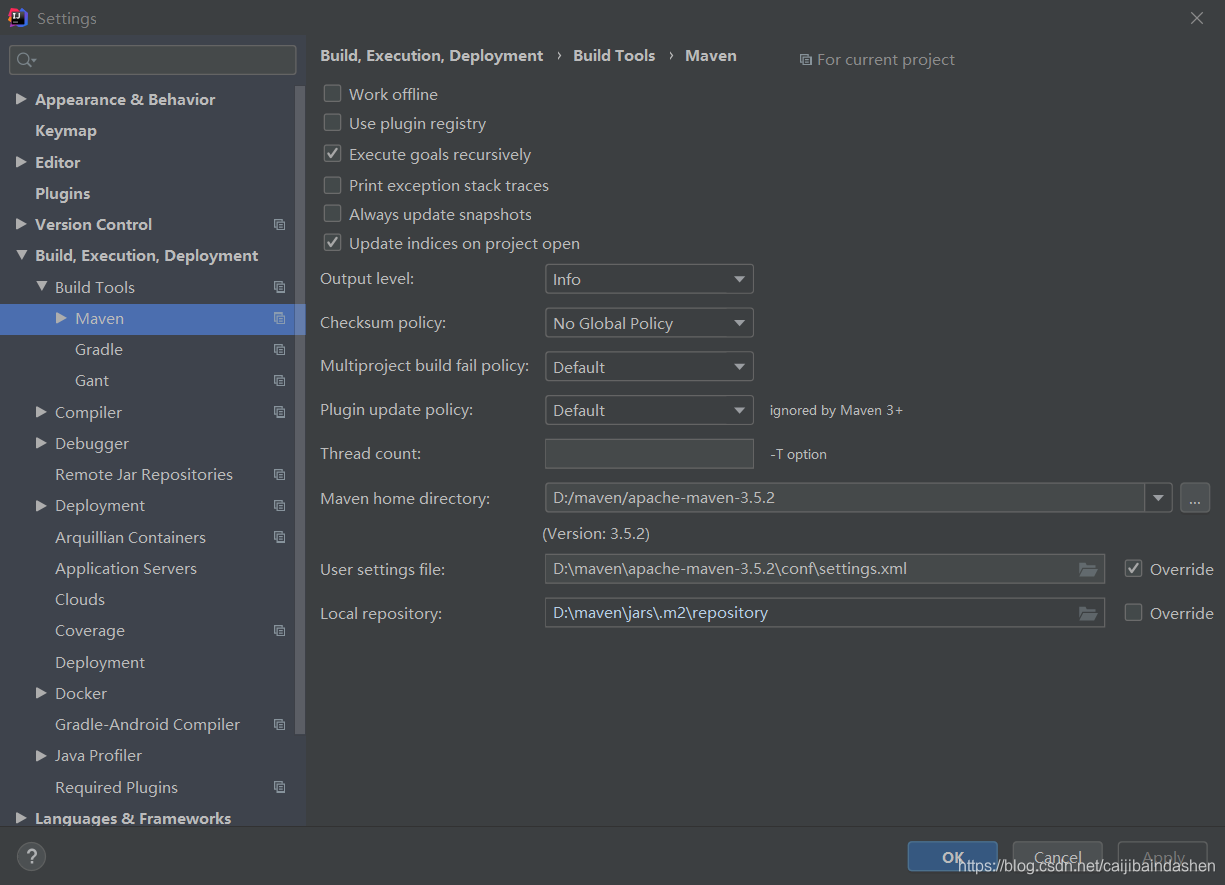
Task: Expand Languages & Frameworks node
Action: 21,818
